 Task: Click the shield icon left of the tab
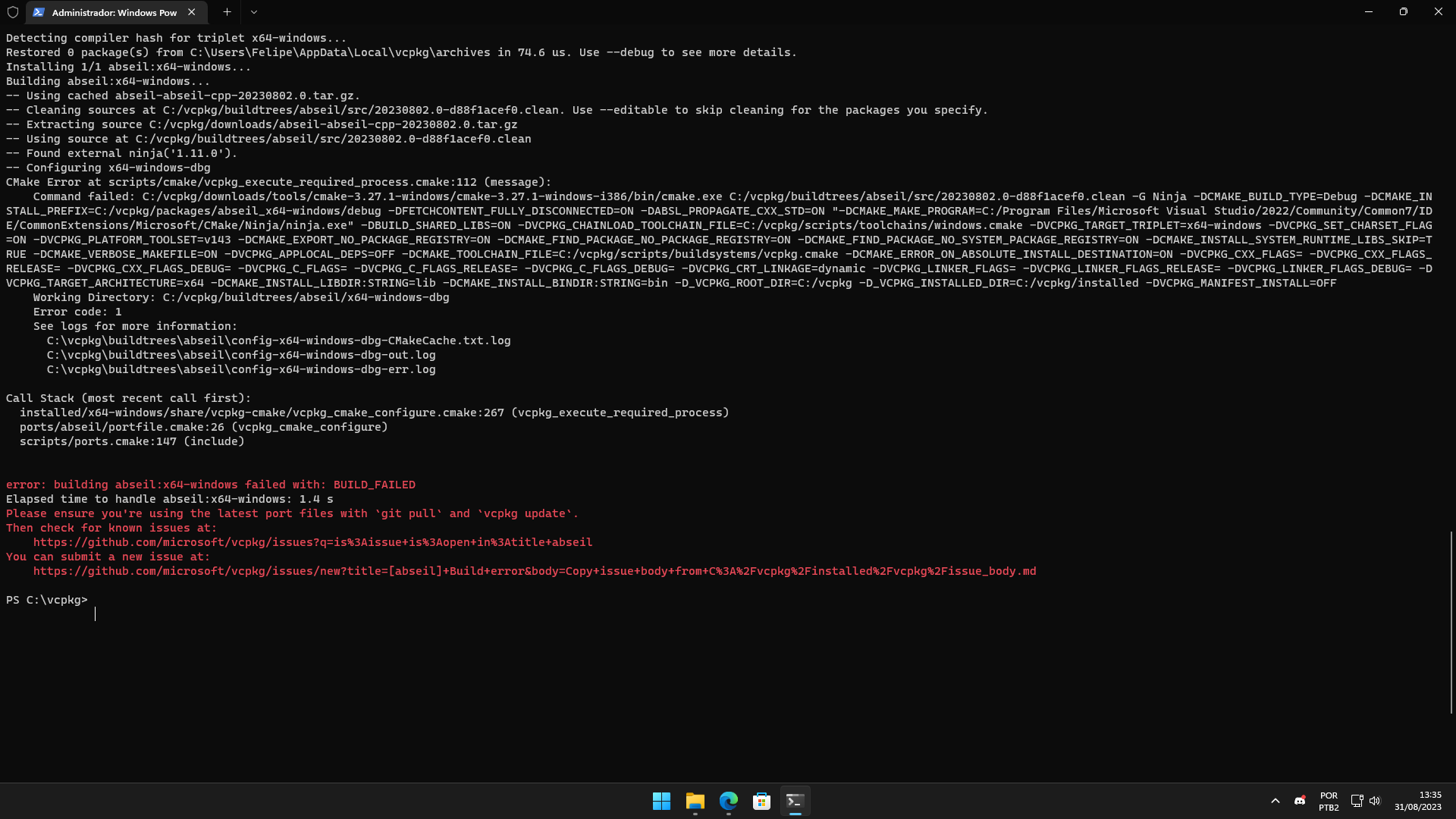point(12,12)
